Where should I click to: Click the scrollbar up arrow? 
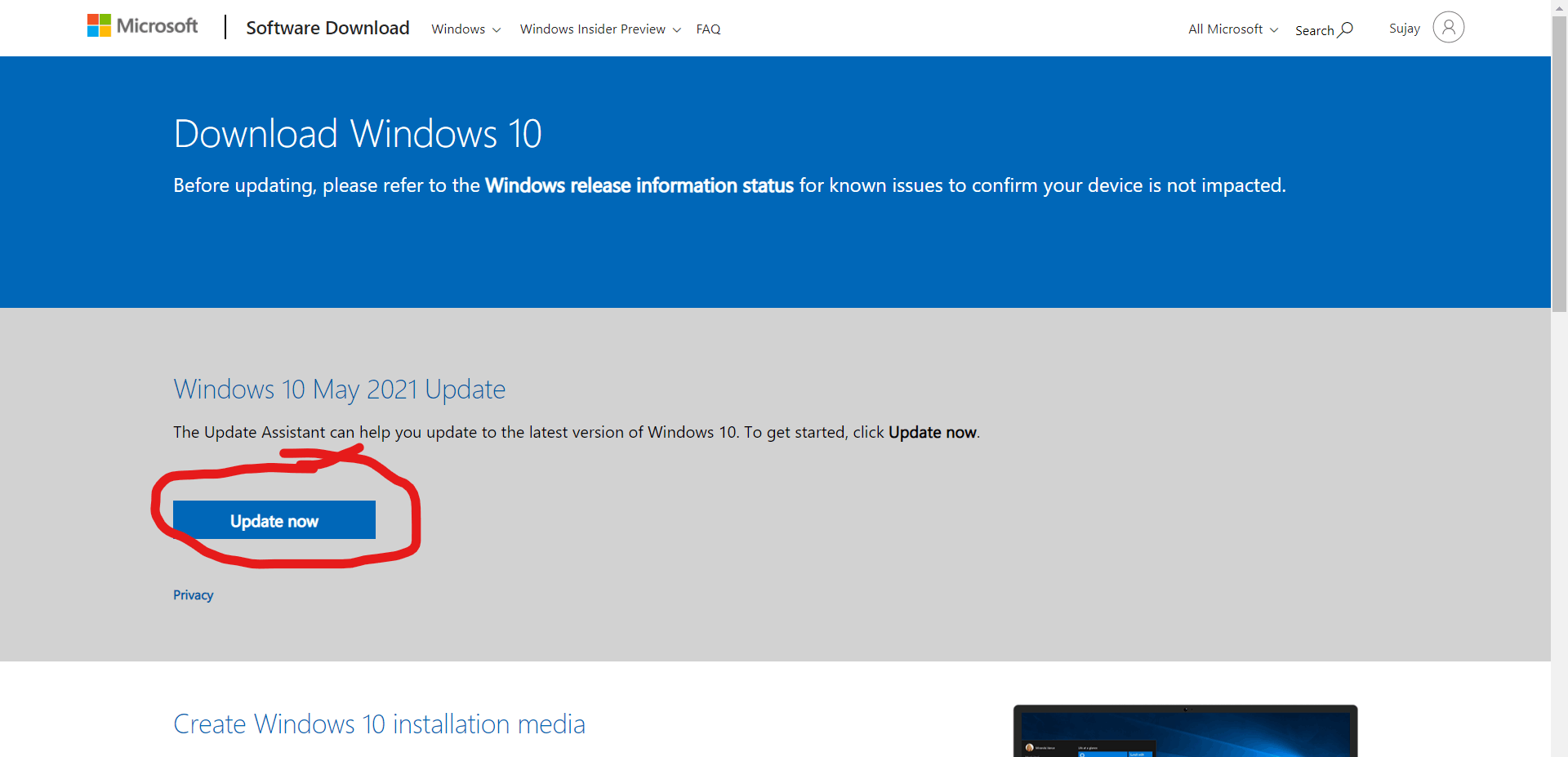[x=1559, y=7]
